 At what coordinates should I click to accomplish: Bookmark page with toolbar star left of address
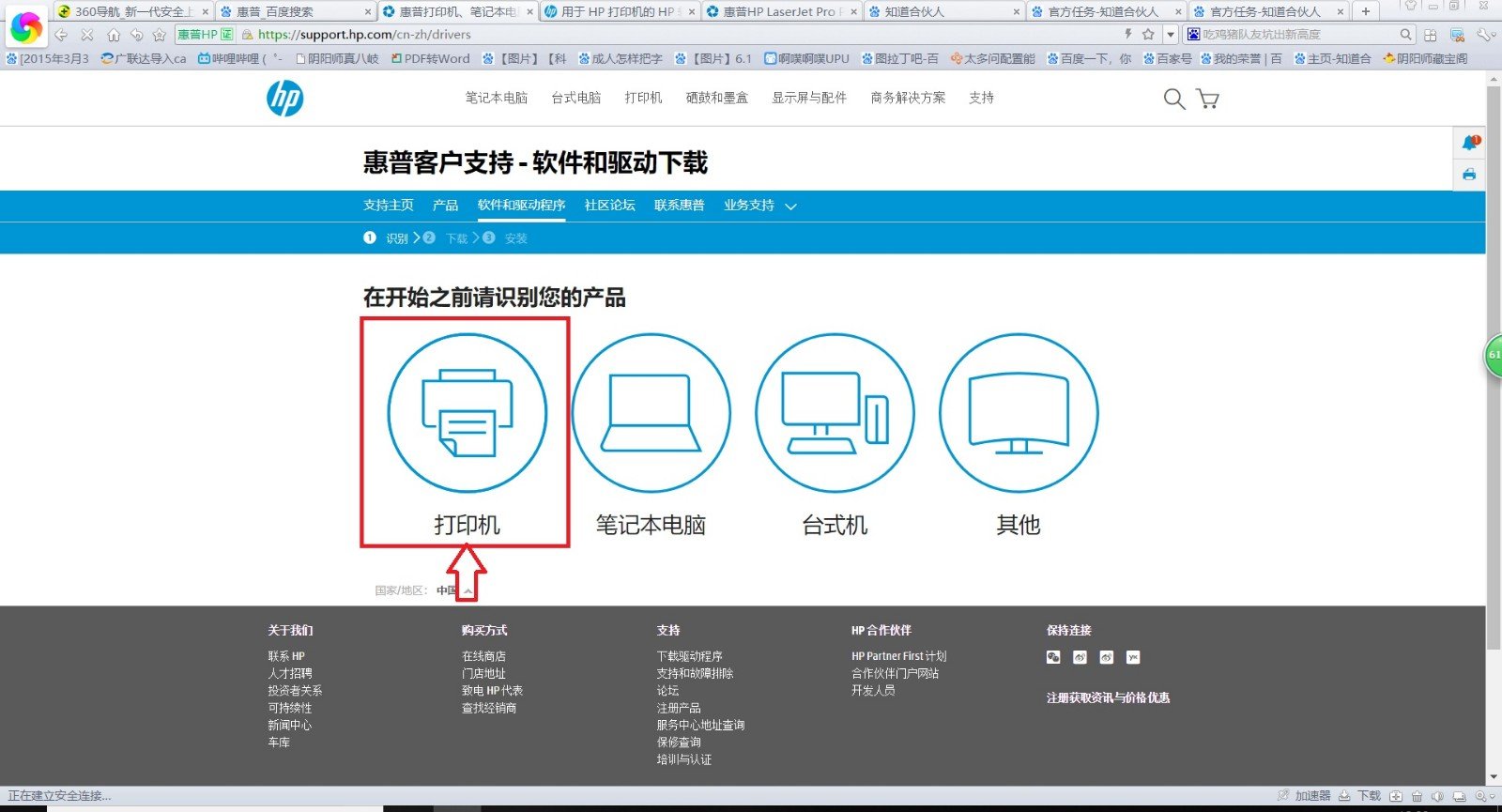(x=159, y=35)
